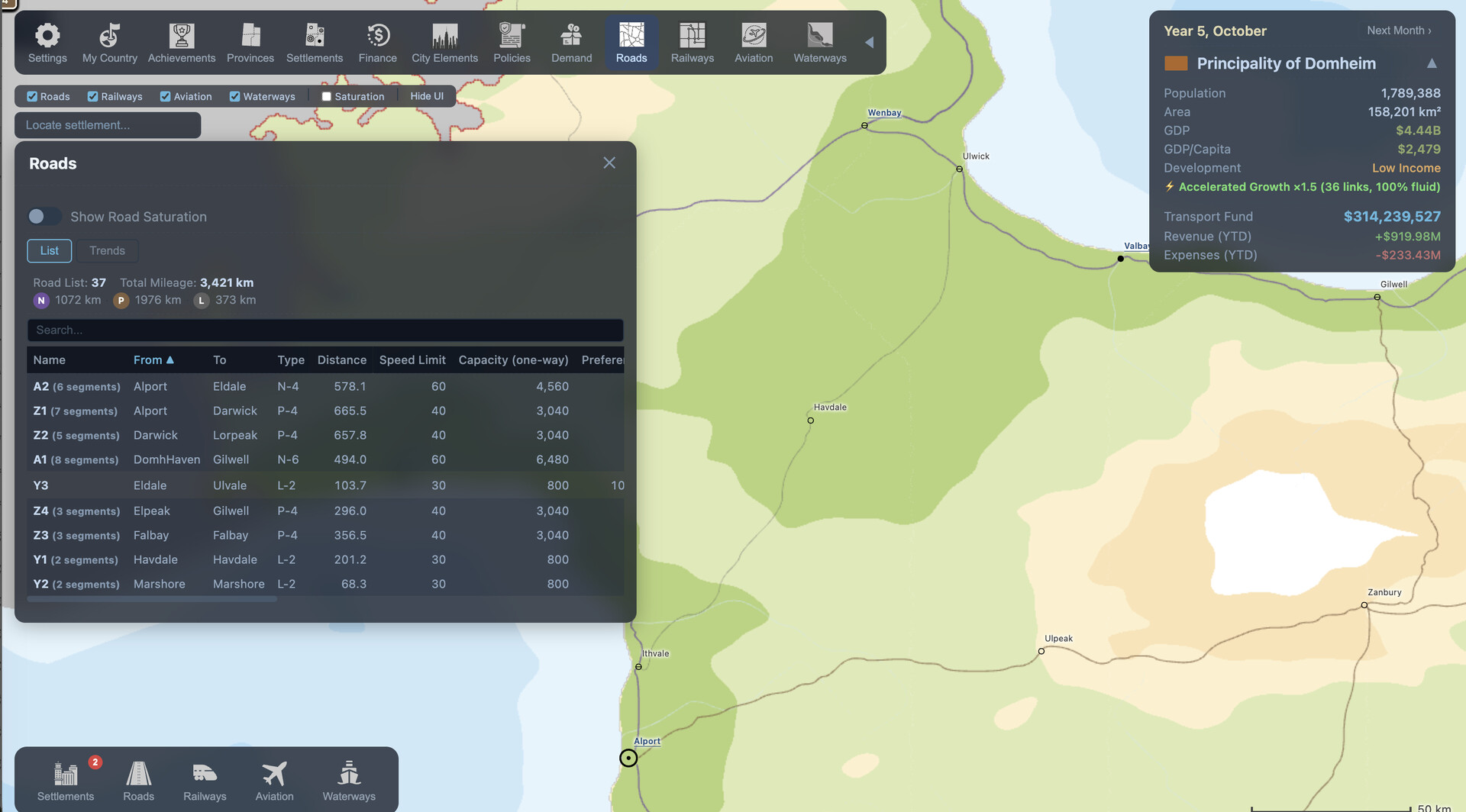Uncheck the Railways layer checkbox
The width and height of the screenshot is (1466, 812).
(93, 97)
